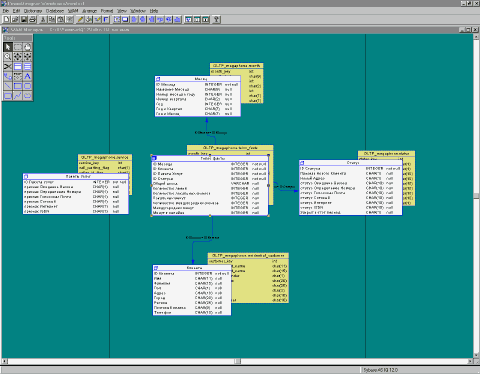The height and width of the screenshot is (374, 480).
Task: Click the 'OLTP_megaphone.month' yellow table header
Action: point(237,66)
